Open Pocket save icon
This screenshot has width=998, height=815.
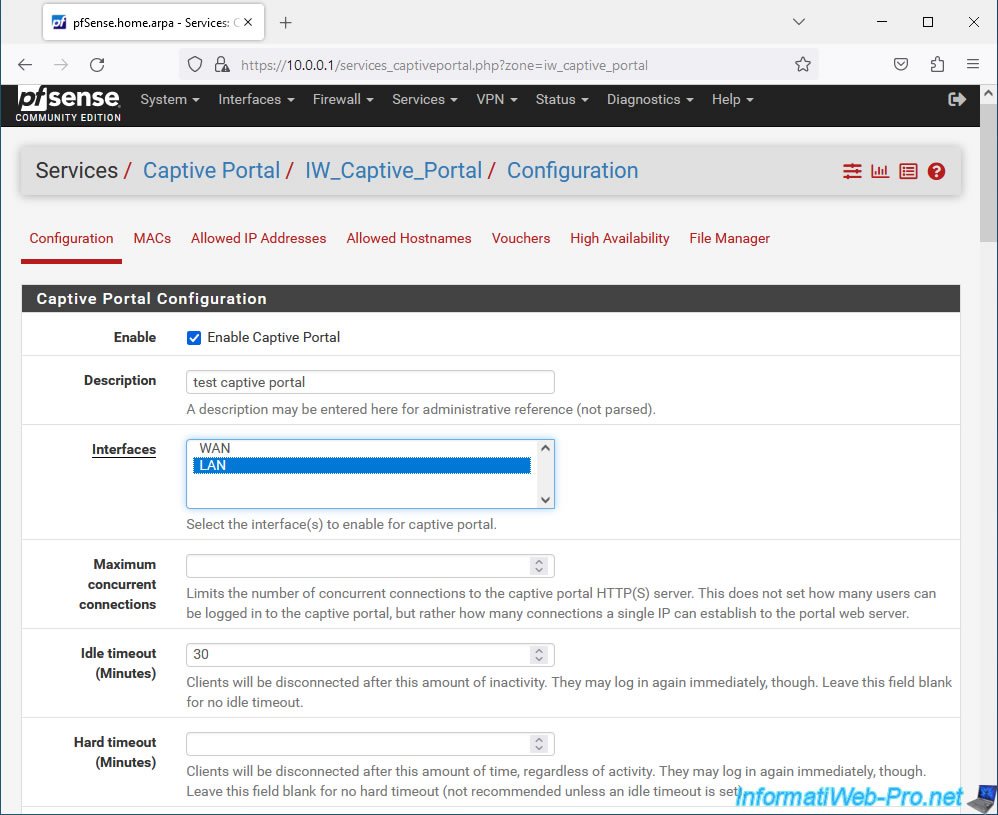click(901, 64)
